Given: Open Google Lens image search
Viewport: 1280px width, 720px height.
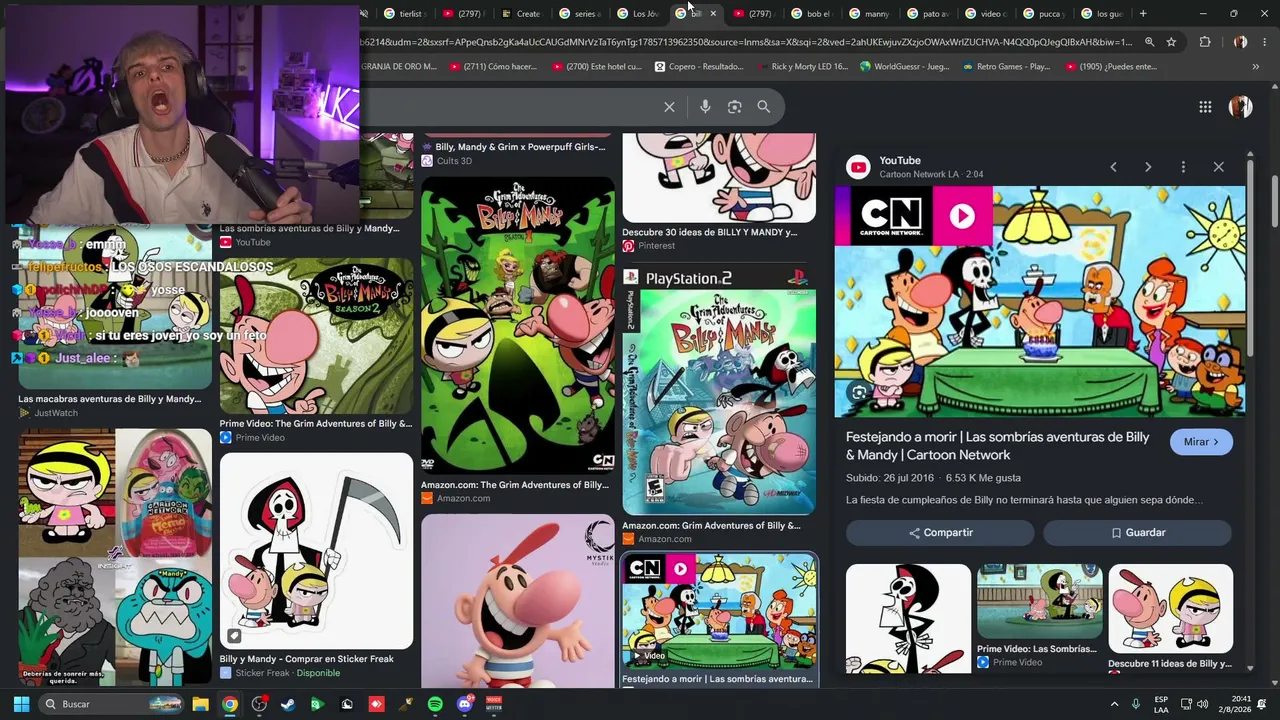Looking at the screenshot, I should coord(735,107).
